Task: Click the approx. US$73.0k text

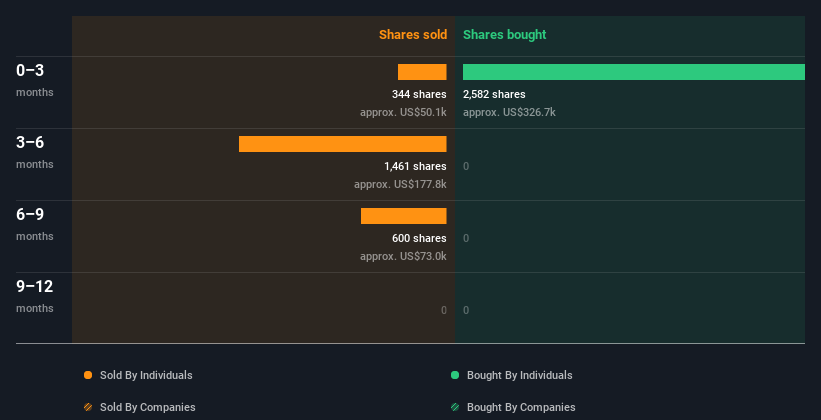Action: [403, 257]
